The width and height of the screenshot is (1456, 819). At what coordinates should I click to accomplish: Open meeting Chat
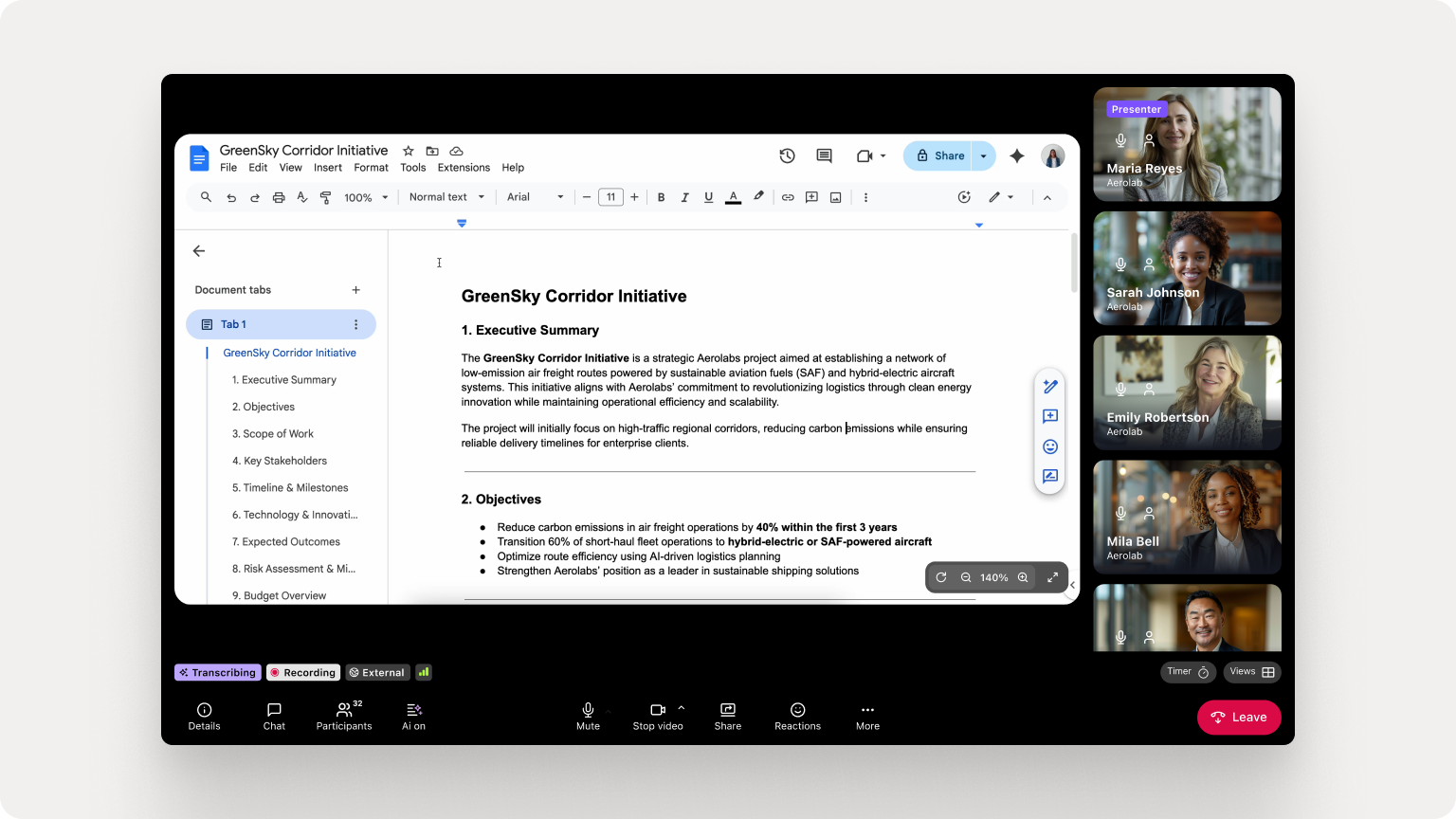click(274, 716)
